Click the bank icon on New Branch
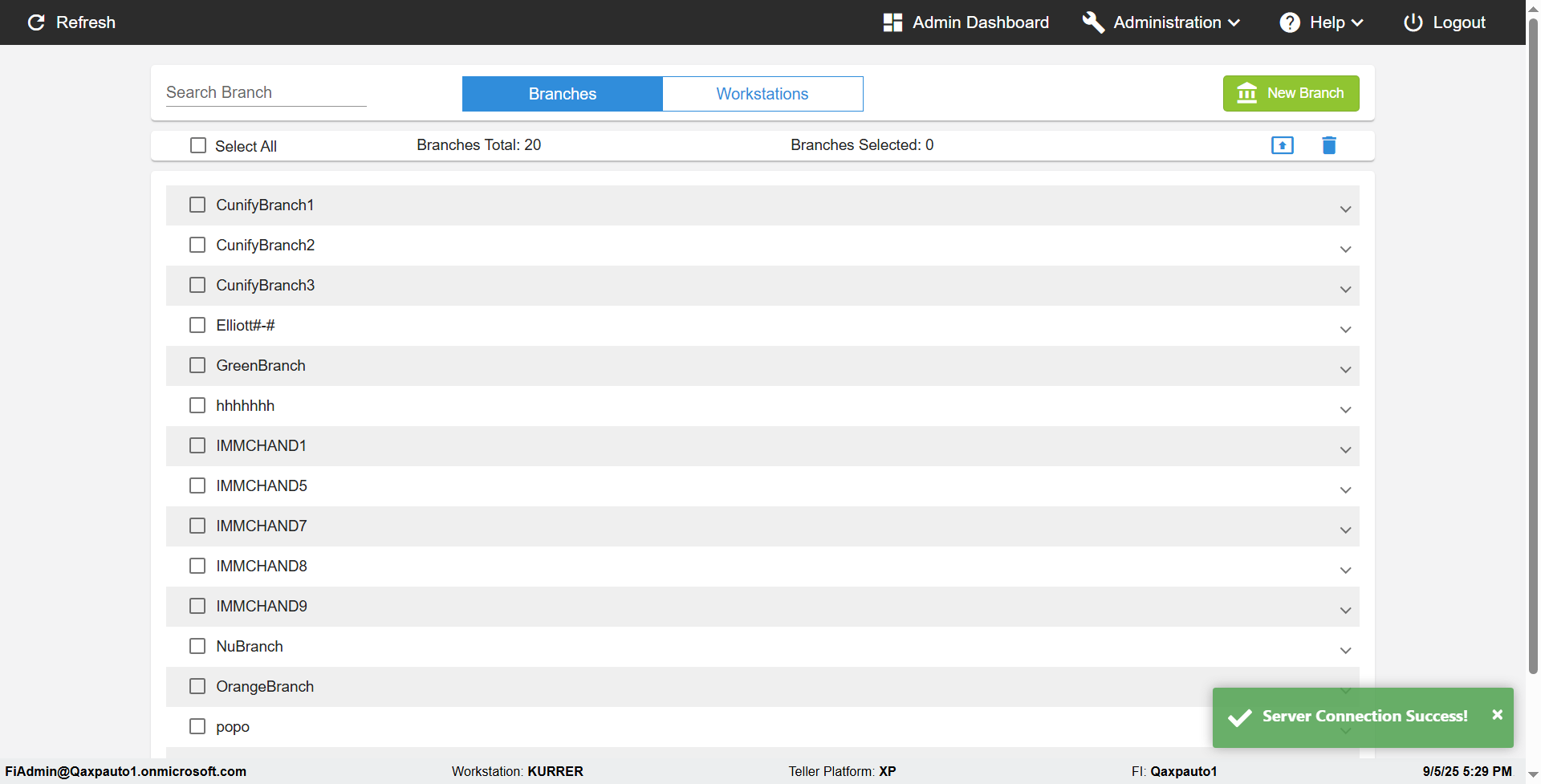 click(1247, 93)
